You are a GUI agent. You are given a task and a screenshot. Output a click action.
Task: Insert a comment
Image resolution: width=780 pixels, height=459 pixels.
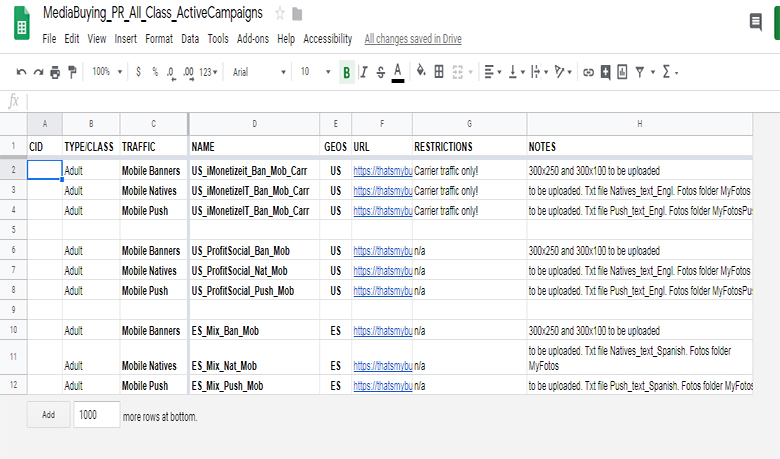click(x=605, y=73)
